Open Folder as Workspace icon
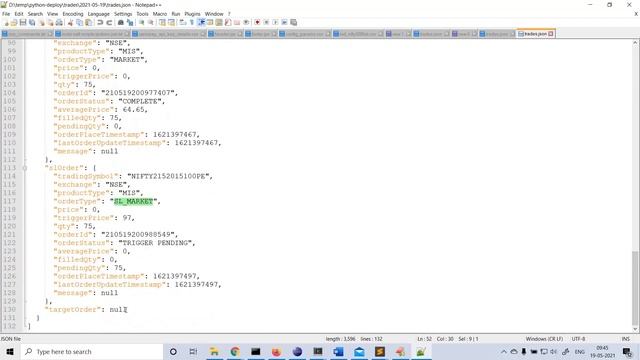640x360 pixels. coord(237,22)
